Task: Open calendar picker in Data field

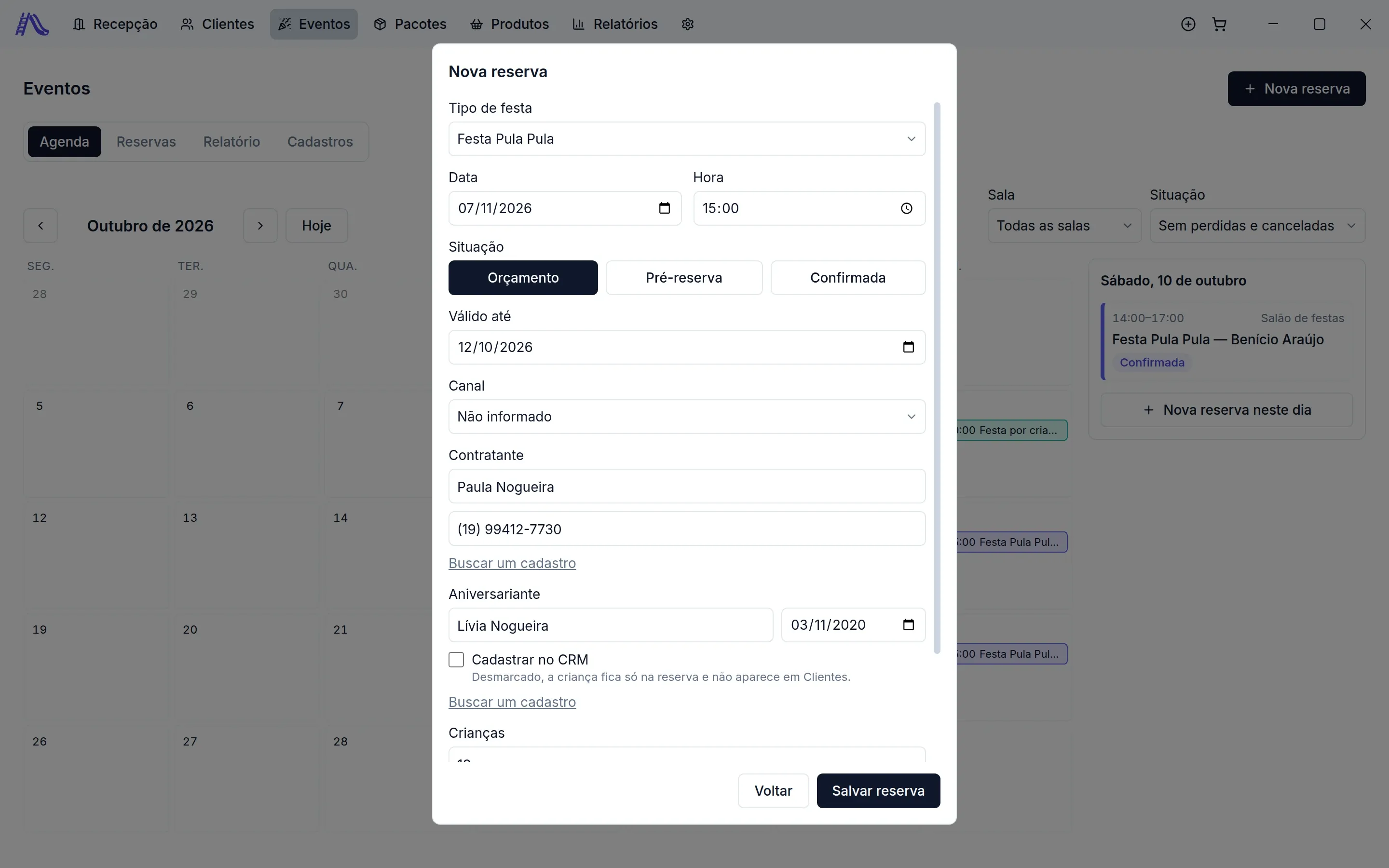Action: pos(664,208)
